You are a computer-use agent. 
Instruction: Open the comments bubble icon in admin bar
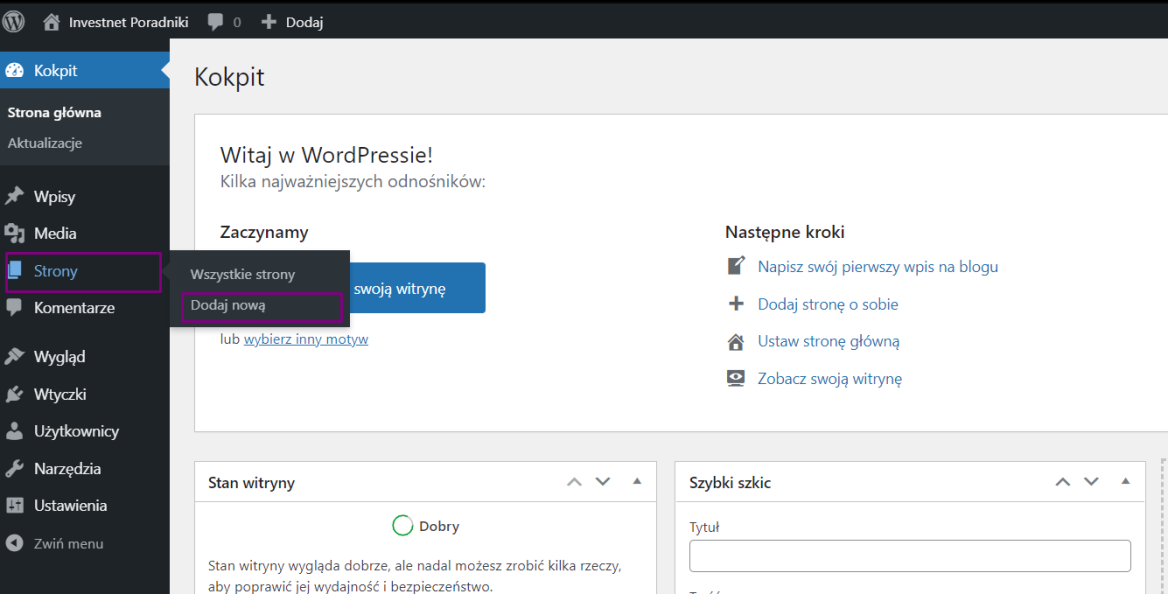215,22
